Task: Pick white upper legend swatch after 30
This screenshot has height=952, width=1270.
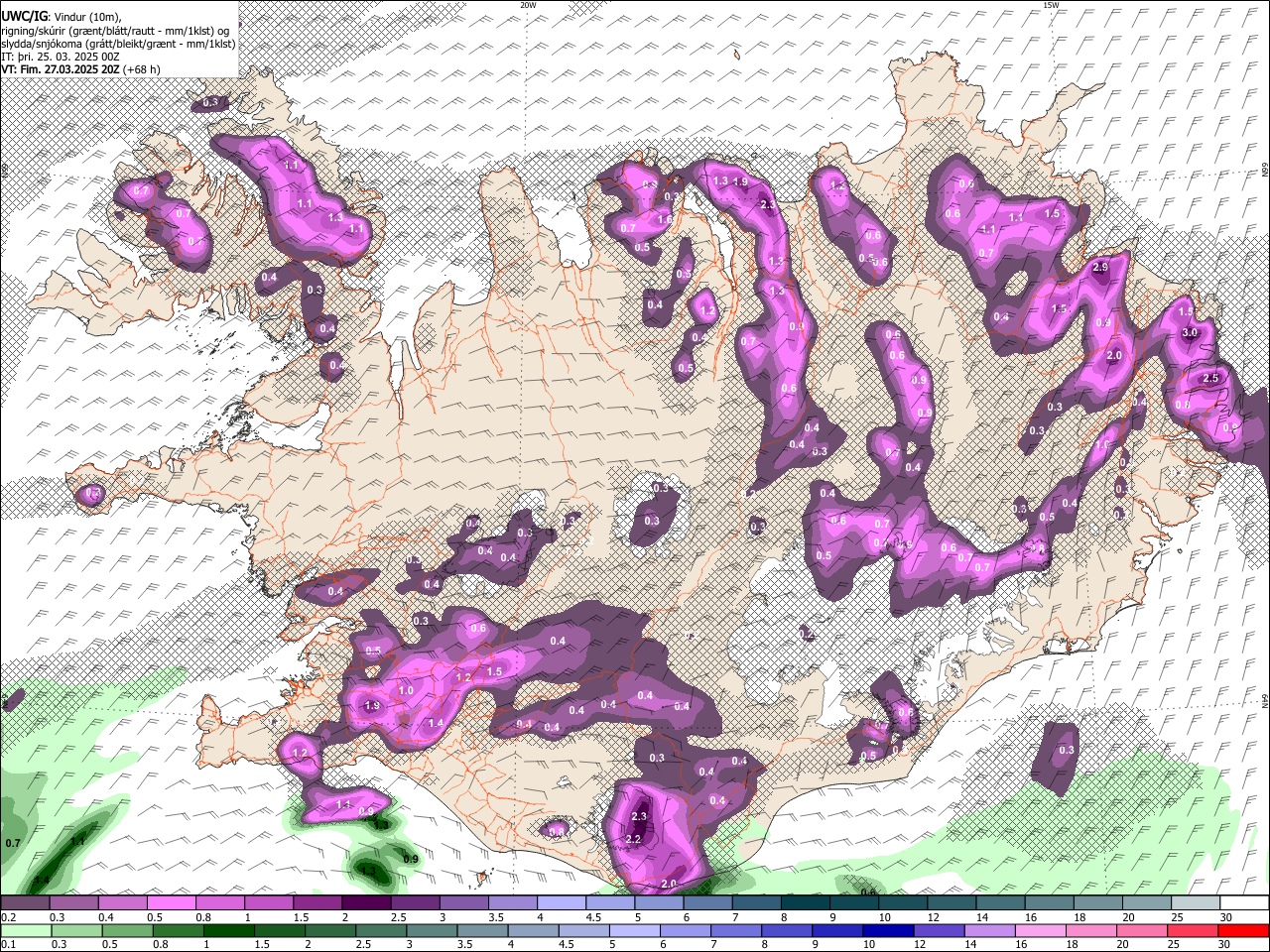Action: pyautogui.click(x=1242, y=903)
